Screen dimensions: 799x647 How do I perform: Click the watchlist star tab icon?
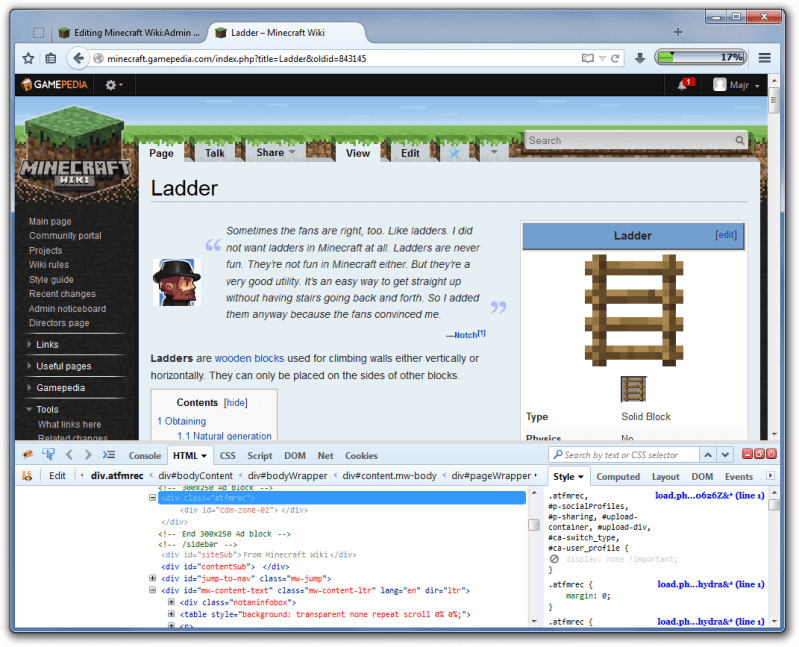coord(454,153)
